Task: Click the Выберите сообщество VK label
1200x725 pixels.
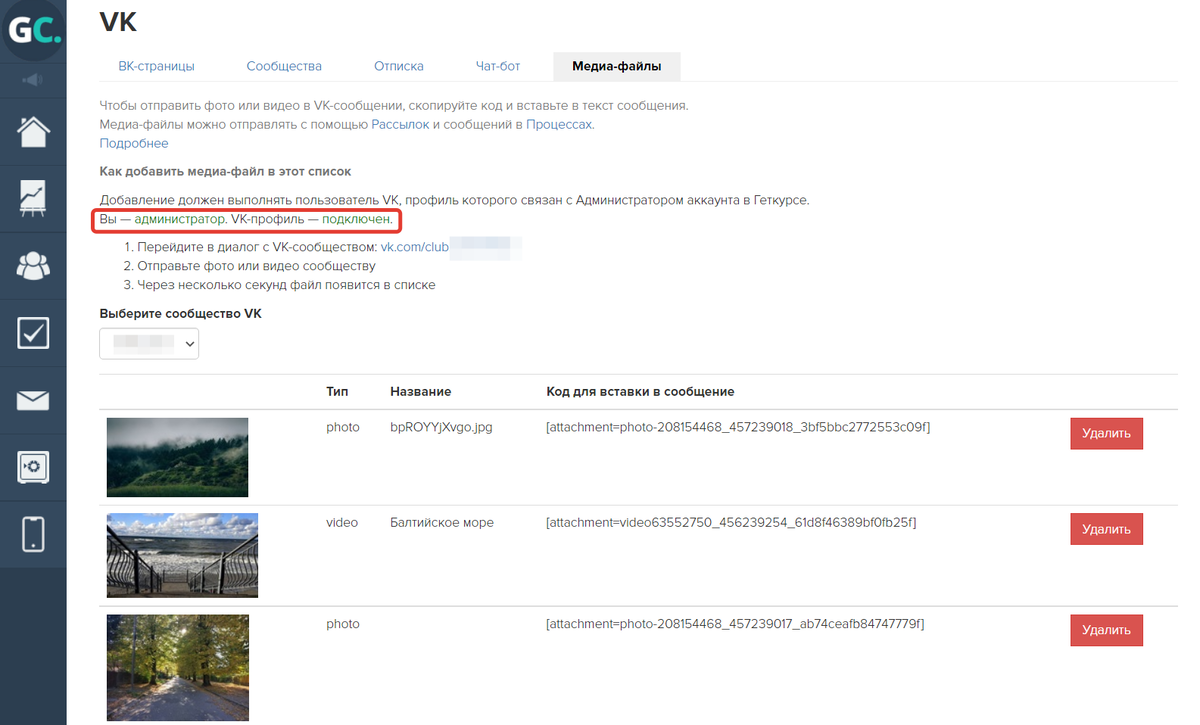Action: click(x=180, y=313)
